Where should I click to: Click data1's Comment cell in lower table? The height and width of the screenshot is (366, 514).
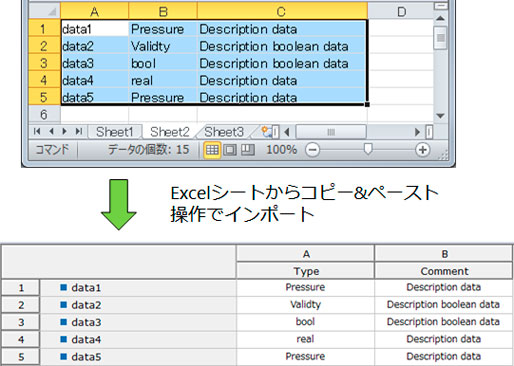[444, 287]
